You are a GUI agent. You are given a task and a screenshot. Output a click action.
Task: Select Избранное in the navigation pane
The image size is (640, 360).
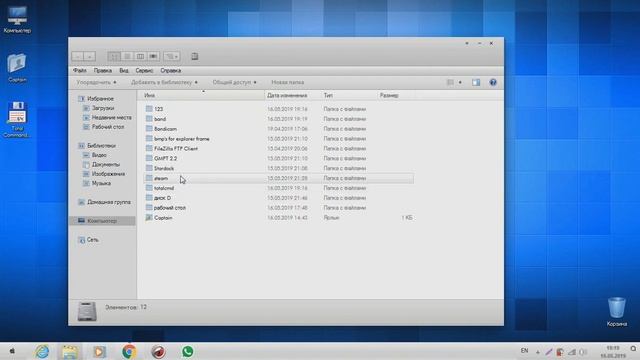(x=100, y=99)
